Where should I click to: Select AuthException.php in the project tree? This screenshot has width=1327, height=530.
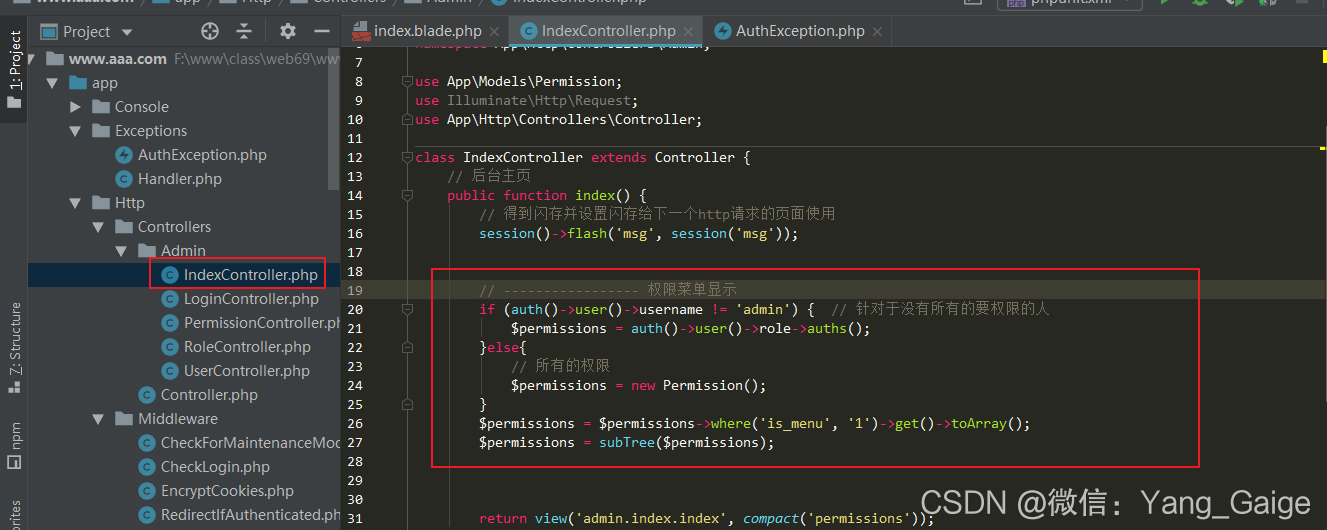[x=202, y=155]
